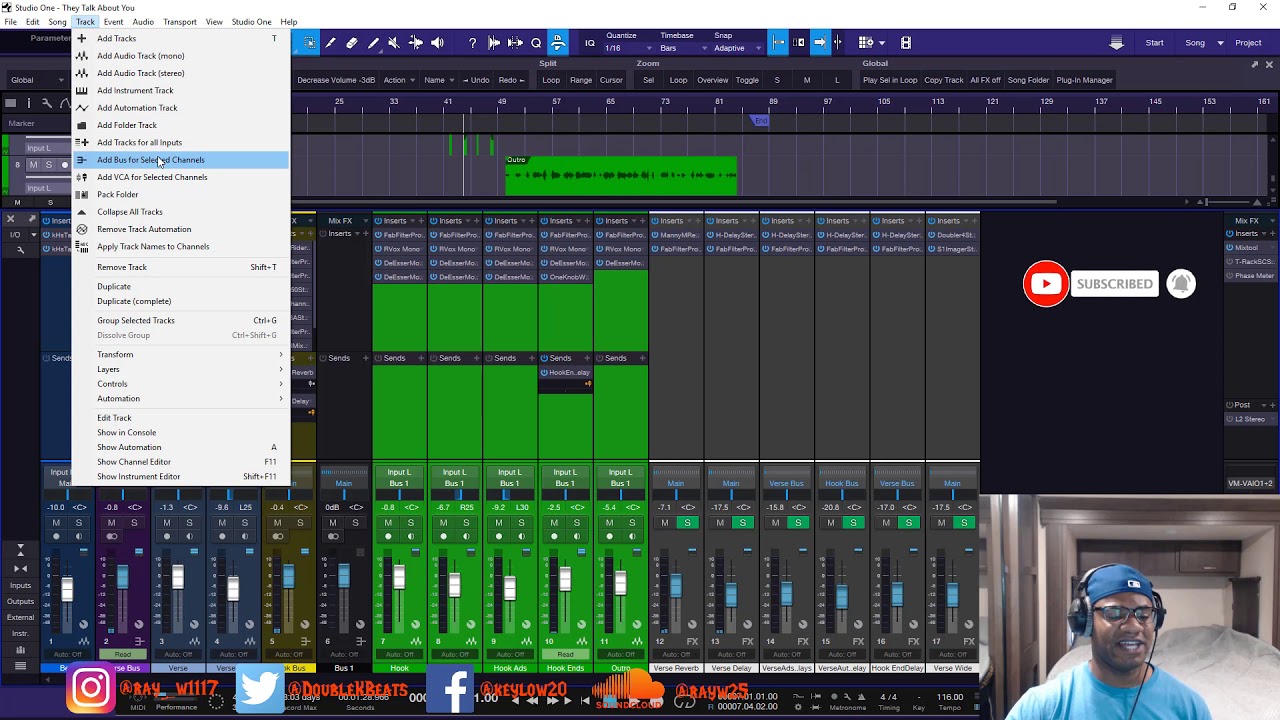Image resolution: width=1280 pixels, height=720 pixels.
Task: Toggle monitor on Hook Ads channel 9
Action: click(521, 536)
